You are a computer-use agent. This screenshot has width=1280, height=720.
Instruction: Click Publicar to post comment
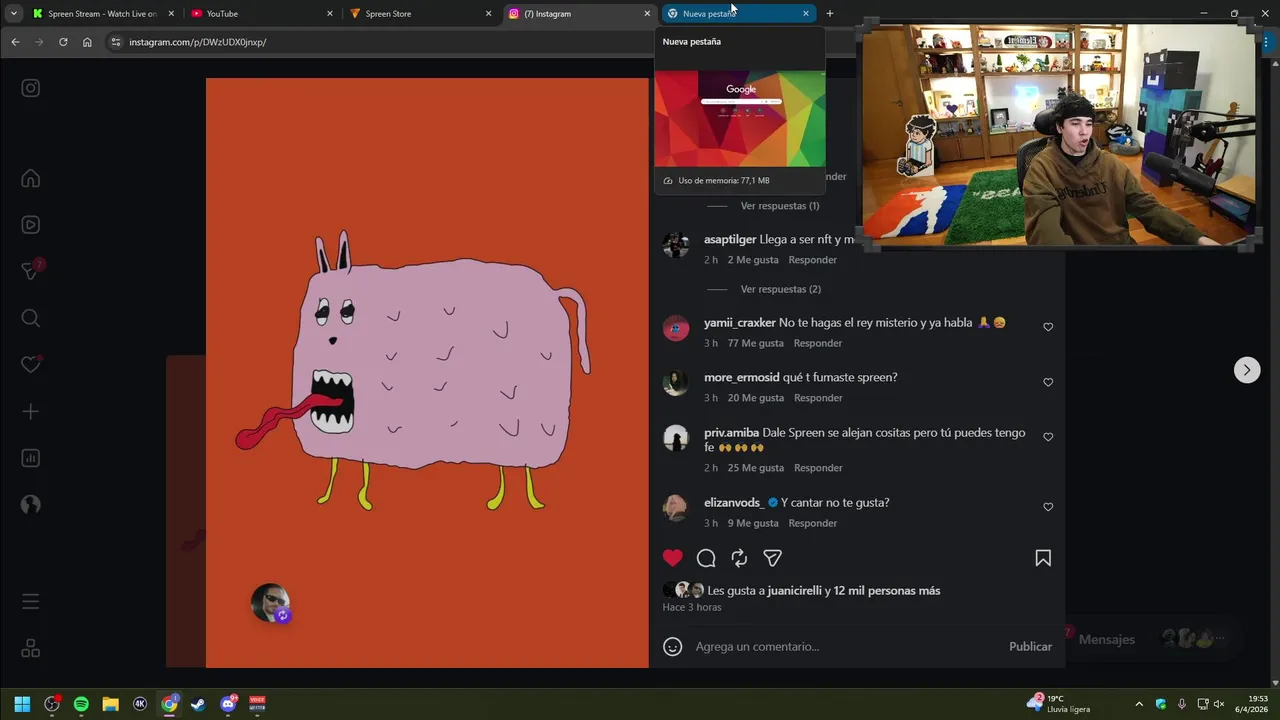point(1030,647)
